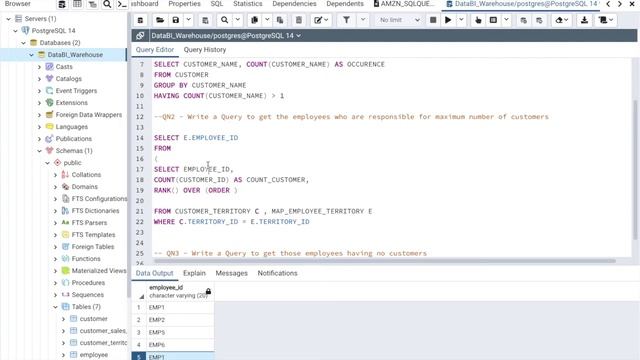
Task: Switch to the Dependents tab
Action: (345, 4)
